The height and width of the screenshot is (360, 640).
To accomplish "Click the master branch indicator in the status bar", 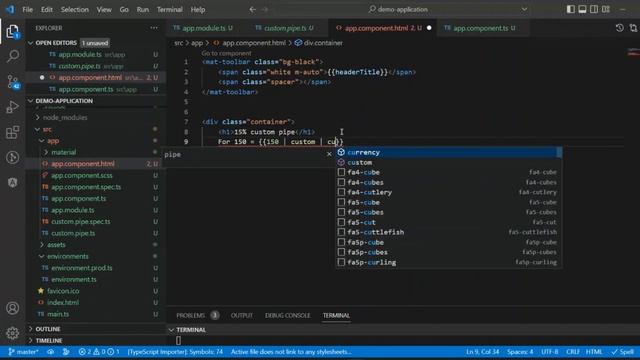I will pos(23,352).
